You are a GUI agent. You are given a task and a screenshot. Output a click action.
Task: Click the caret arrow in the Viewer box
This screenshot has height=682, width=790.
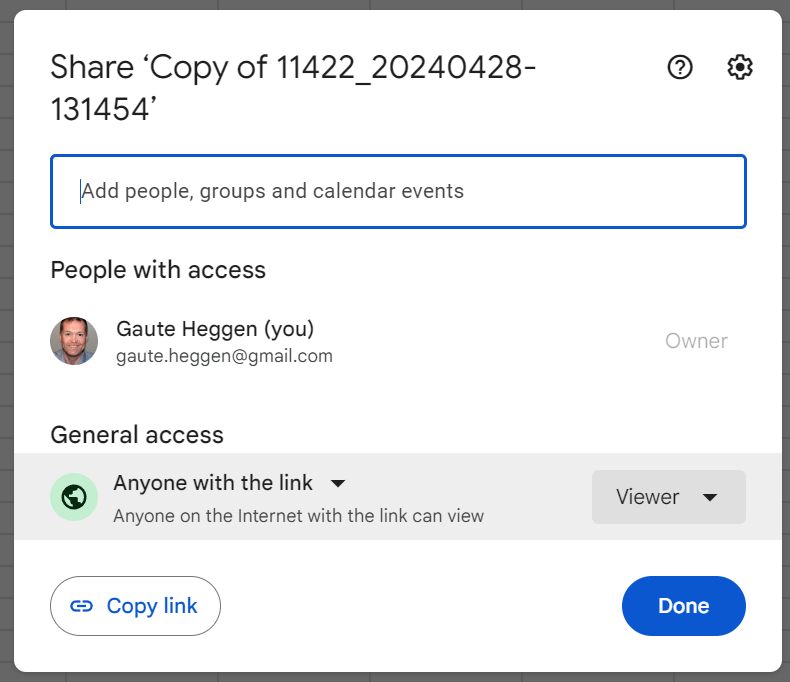click(710, 498)
